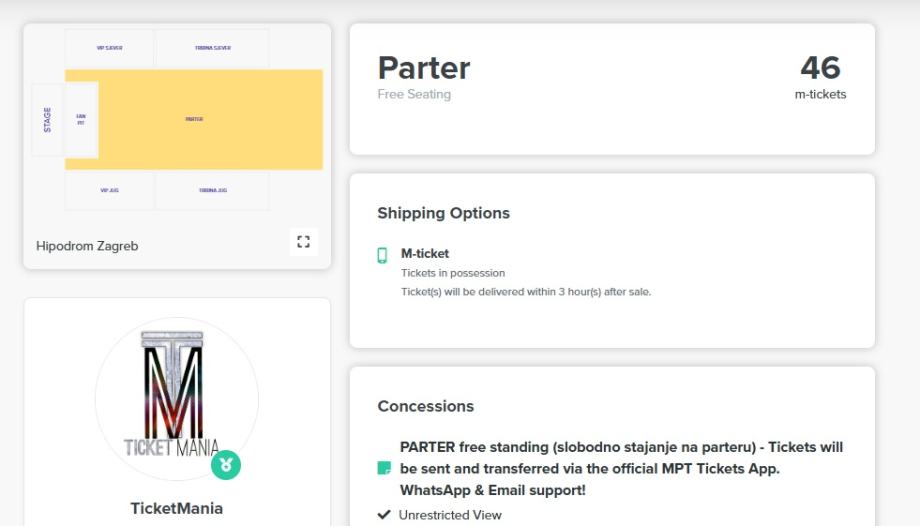Select the yellow Parter zone on map
This screenshot has height=526, width=920.
coord(210,119)
